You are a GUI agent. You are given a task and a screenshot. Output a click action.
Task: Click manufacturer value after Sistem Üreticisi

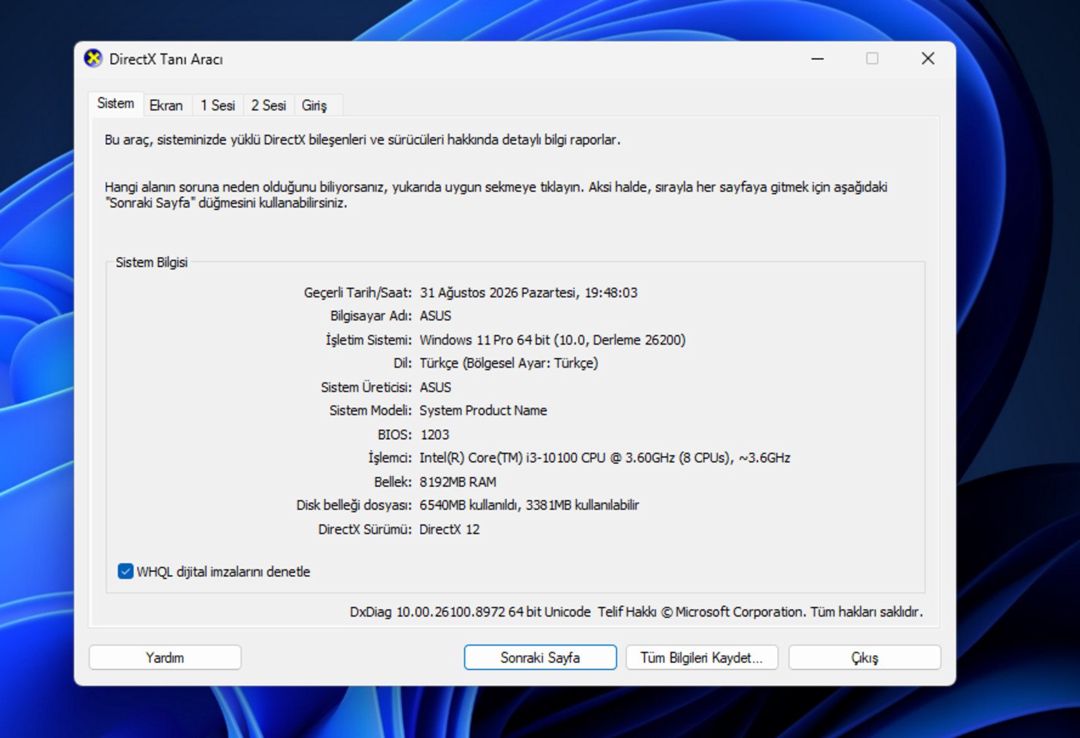435,387
